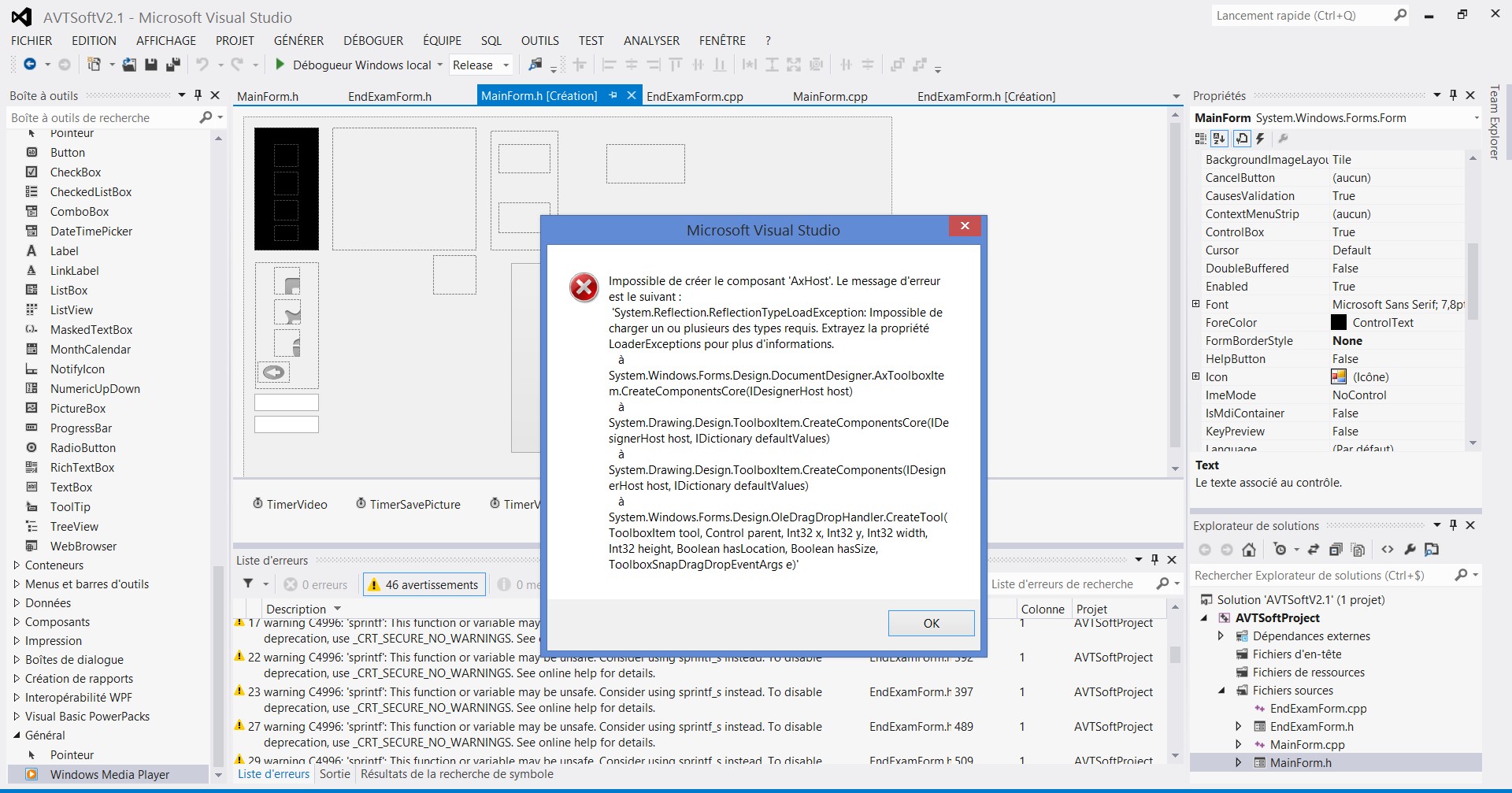Image resolution: width=1512 pixels, height=793 pixels.
Task: Open the FICHIER menu
Action: pos(31,41)
